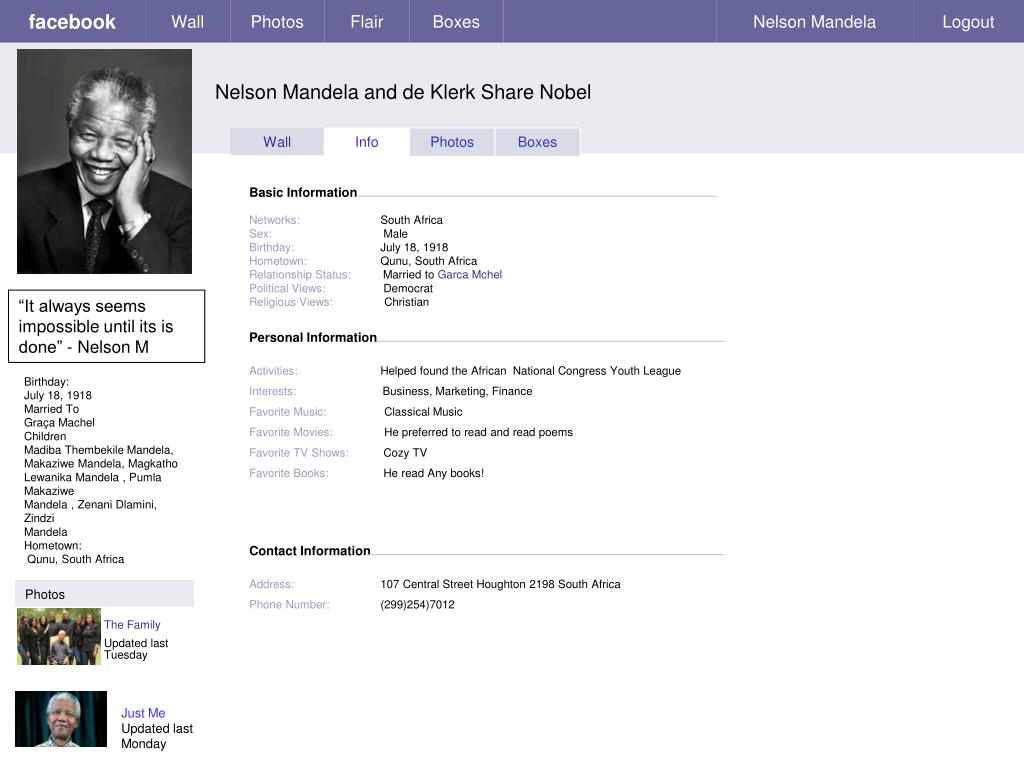The height and width of the screenshot is (768, 1024).
Task: Open the Just Me album thumbnail
Action: [x=61, y=719]
